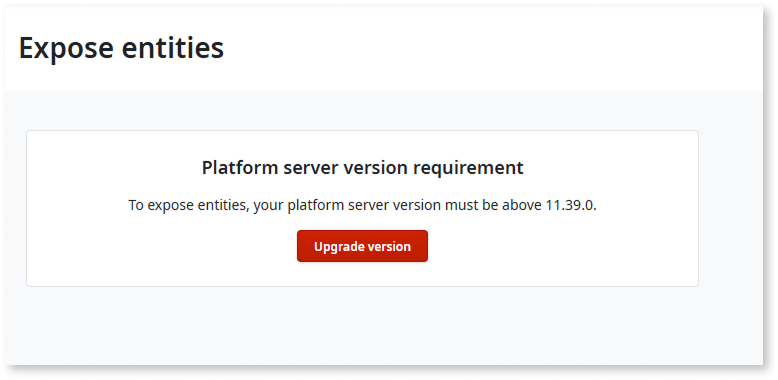
Task: Click gray area right of requirement card
Action: 730,208
